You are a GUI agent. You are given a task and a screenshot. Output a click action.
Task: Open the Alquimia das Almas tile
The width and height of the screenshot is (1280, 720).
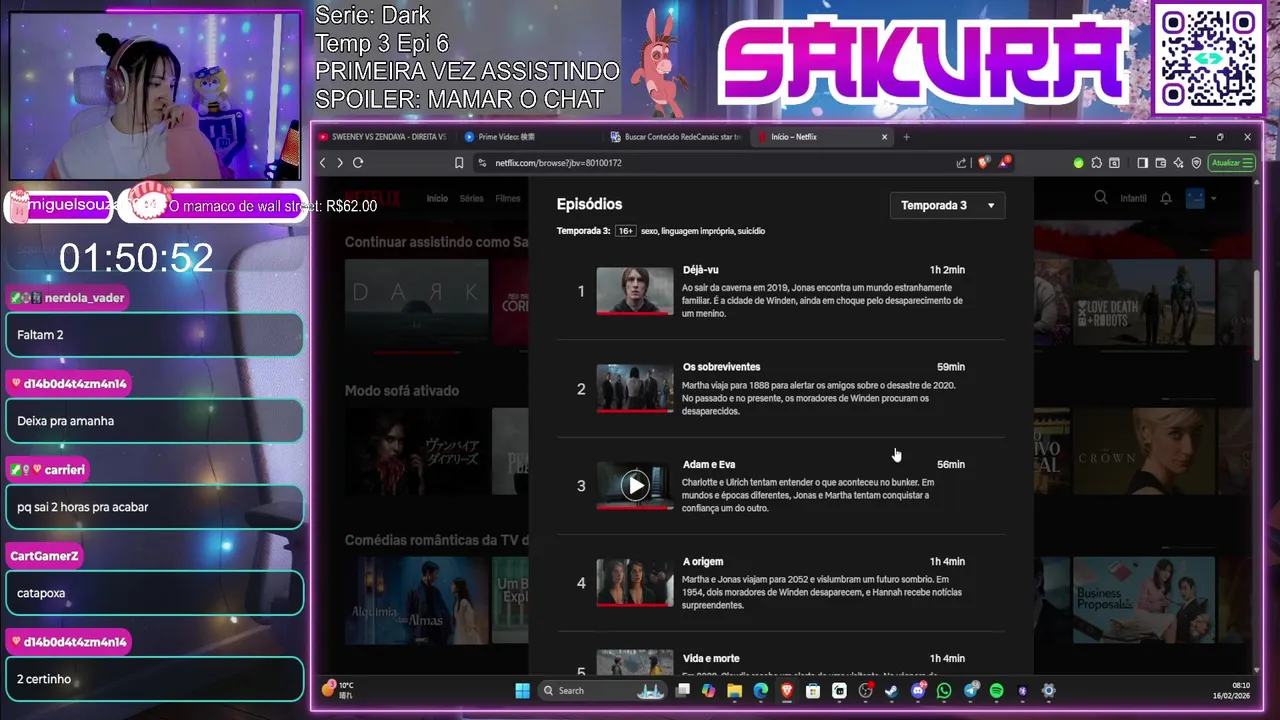click(416, 600)
